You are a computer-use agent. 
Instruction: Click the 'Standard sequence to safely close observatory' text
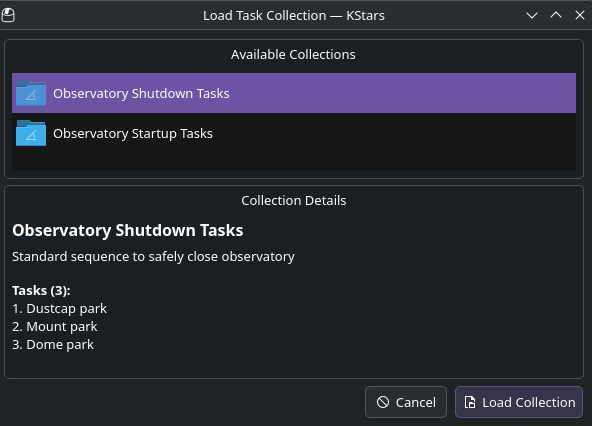coord(153,257)
